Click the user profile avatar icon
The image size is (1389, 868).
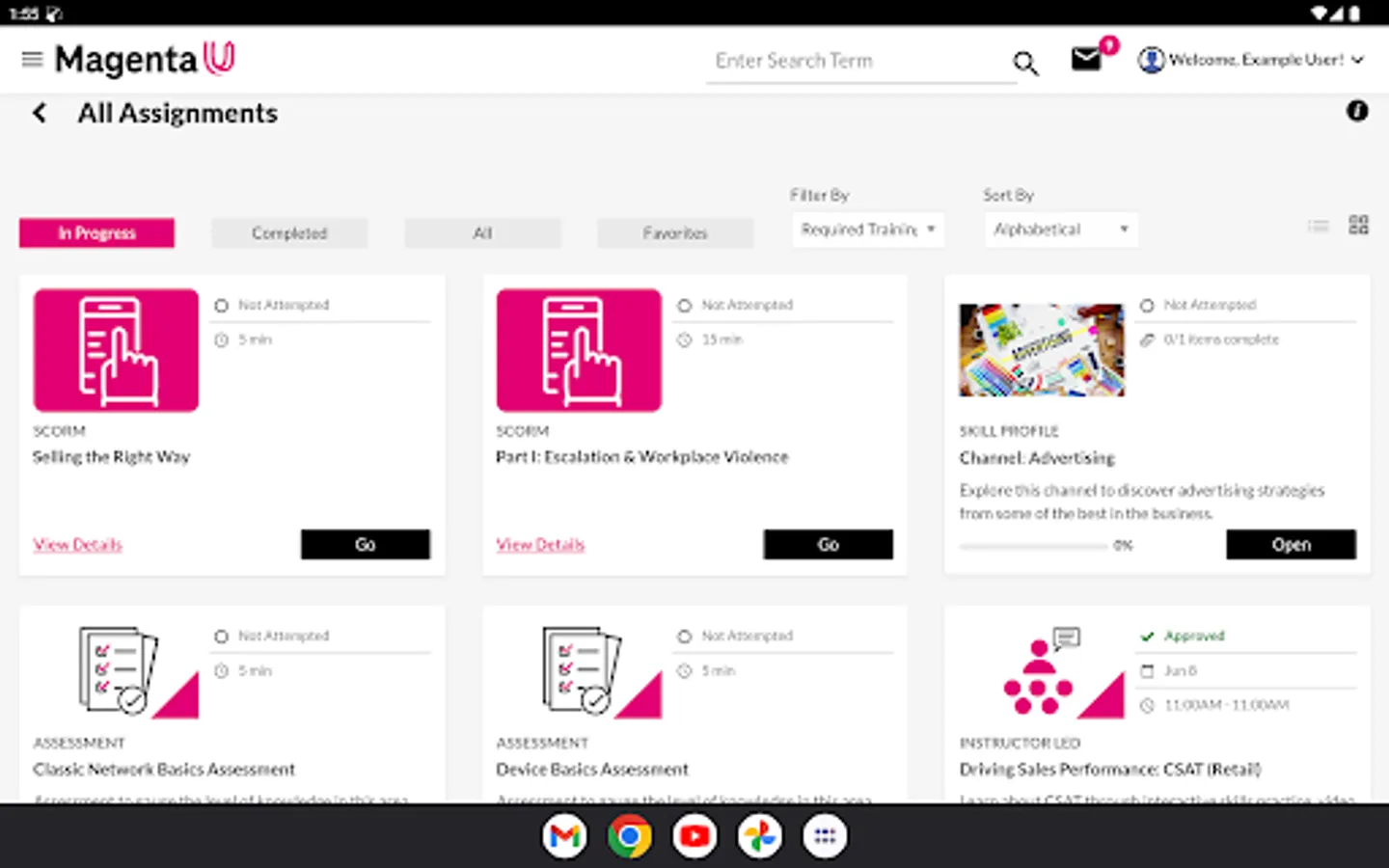1150,60
